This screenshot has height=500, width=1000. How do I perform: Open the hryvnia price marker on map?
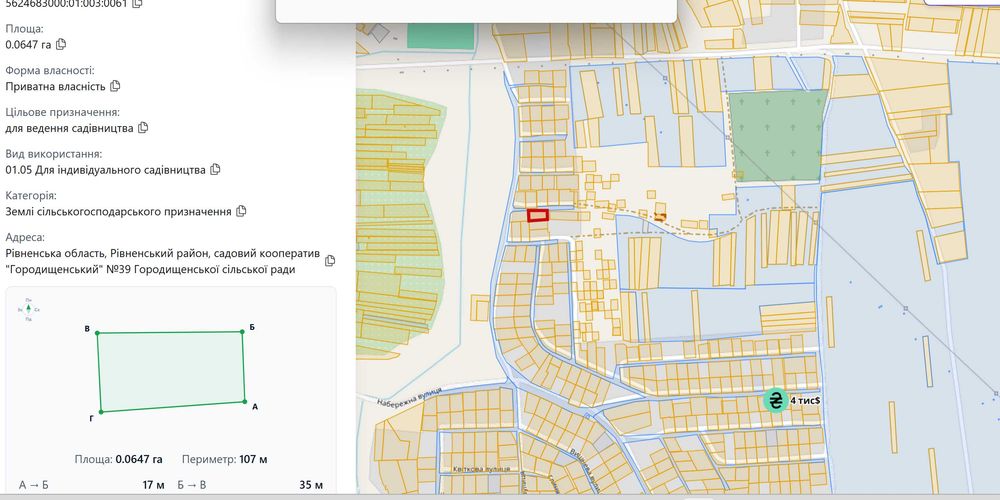[x=776, y=401]
